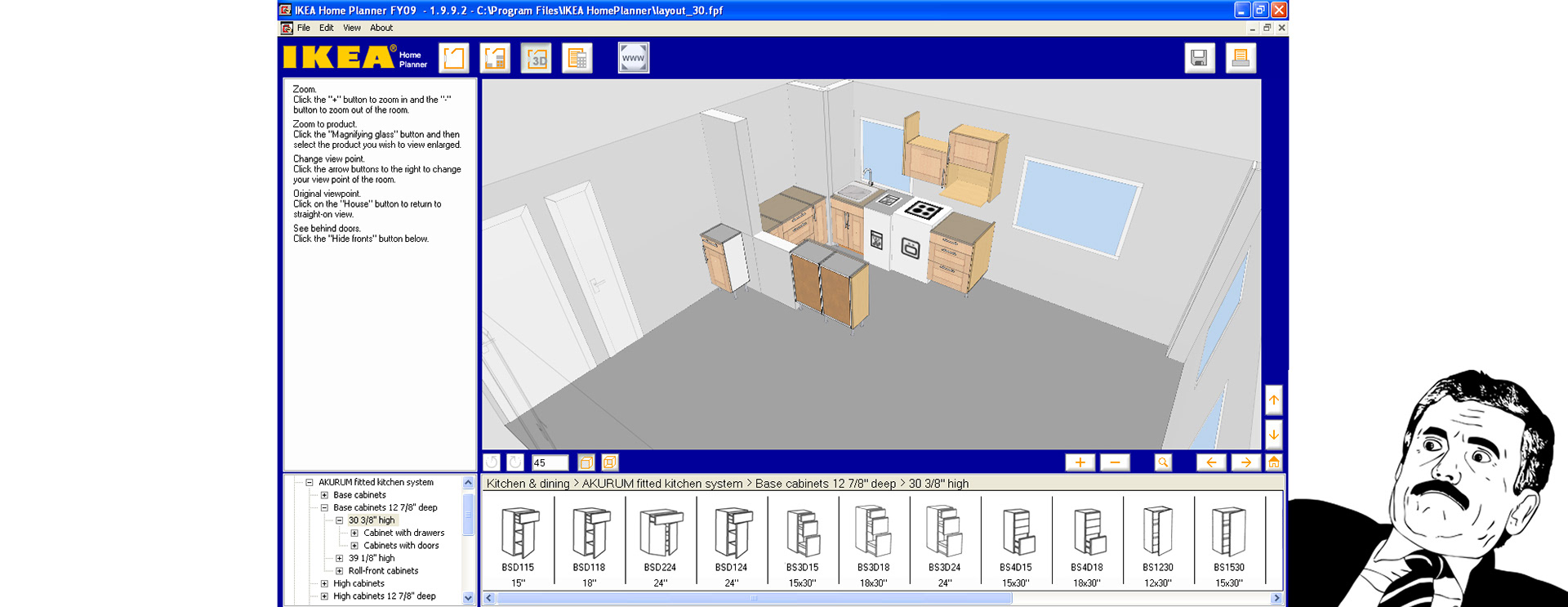Click the product list scroll right arrow
The image size is (1568, 607).
click(x=1276, y=598)
